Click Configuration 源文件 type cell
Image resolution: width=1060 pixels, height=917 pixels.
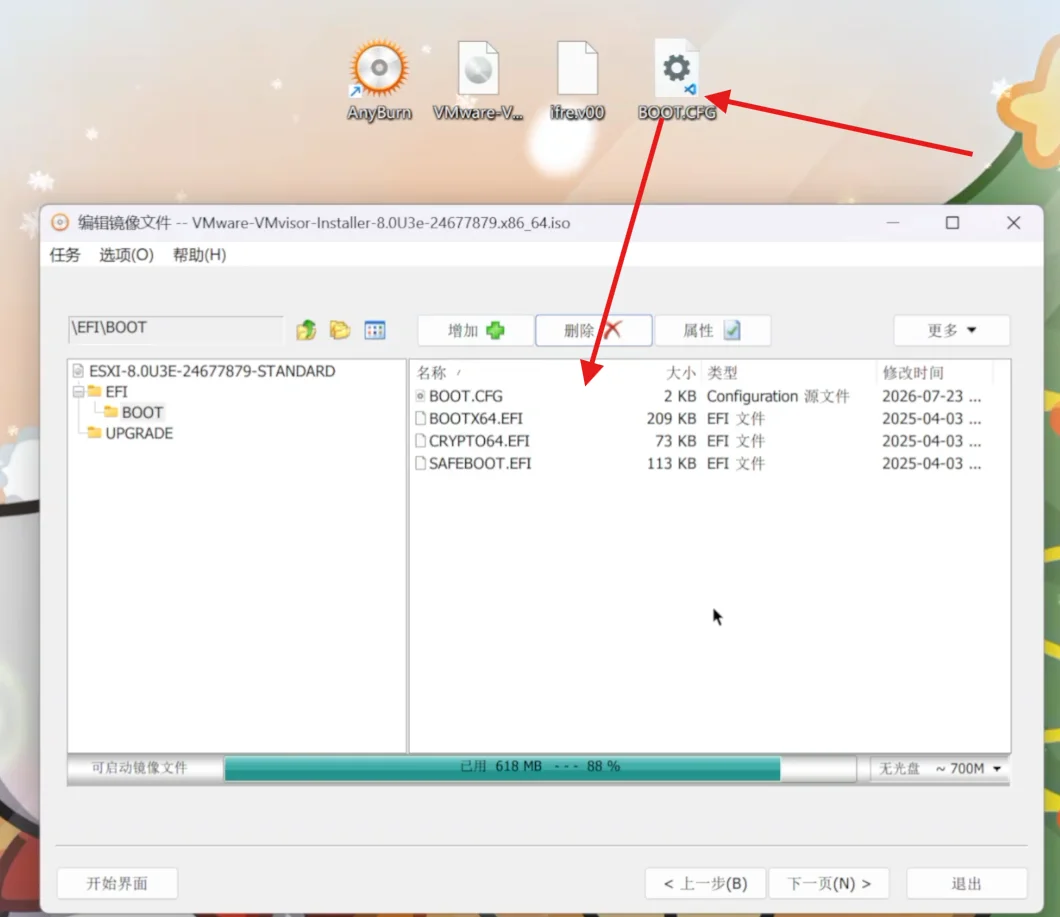tap(778, 396)
